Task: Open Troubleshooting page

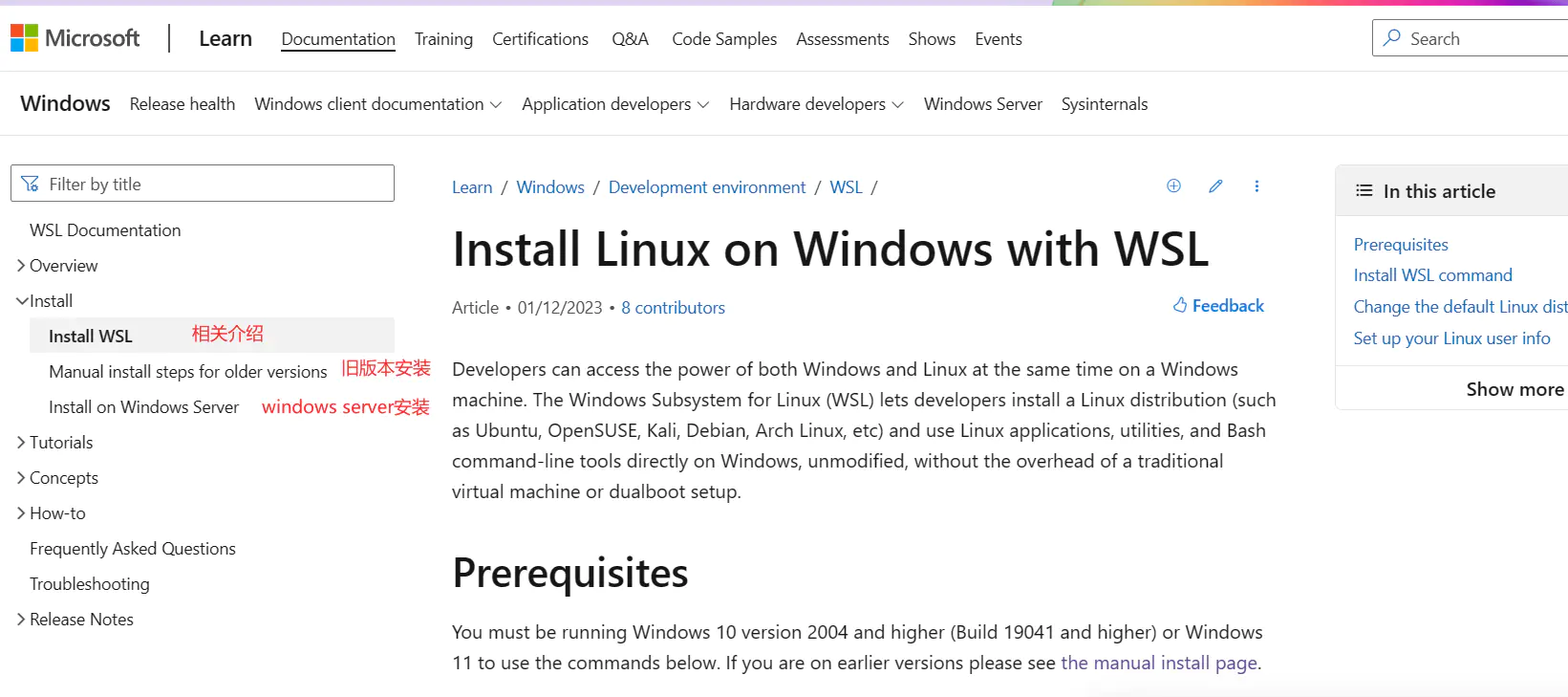Action: (x=90, y=584)
